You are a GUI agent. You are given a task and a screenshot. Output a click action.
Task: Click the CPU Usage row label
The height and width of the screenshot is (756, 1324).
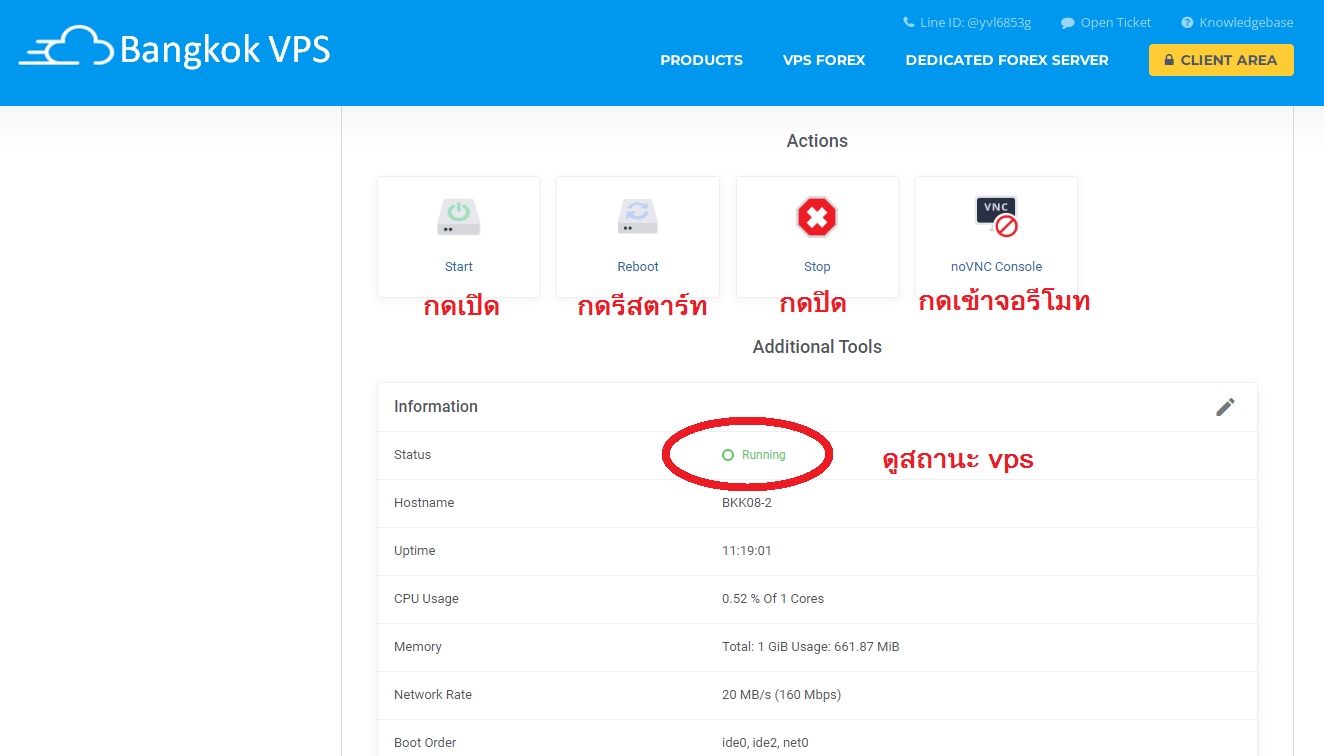click(x=426, y=599)
